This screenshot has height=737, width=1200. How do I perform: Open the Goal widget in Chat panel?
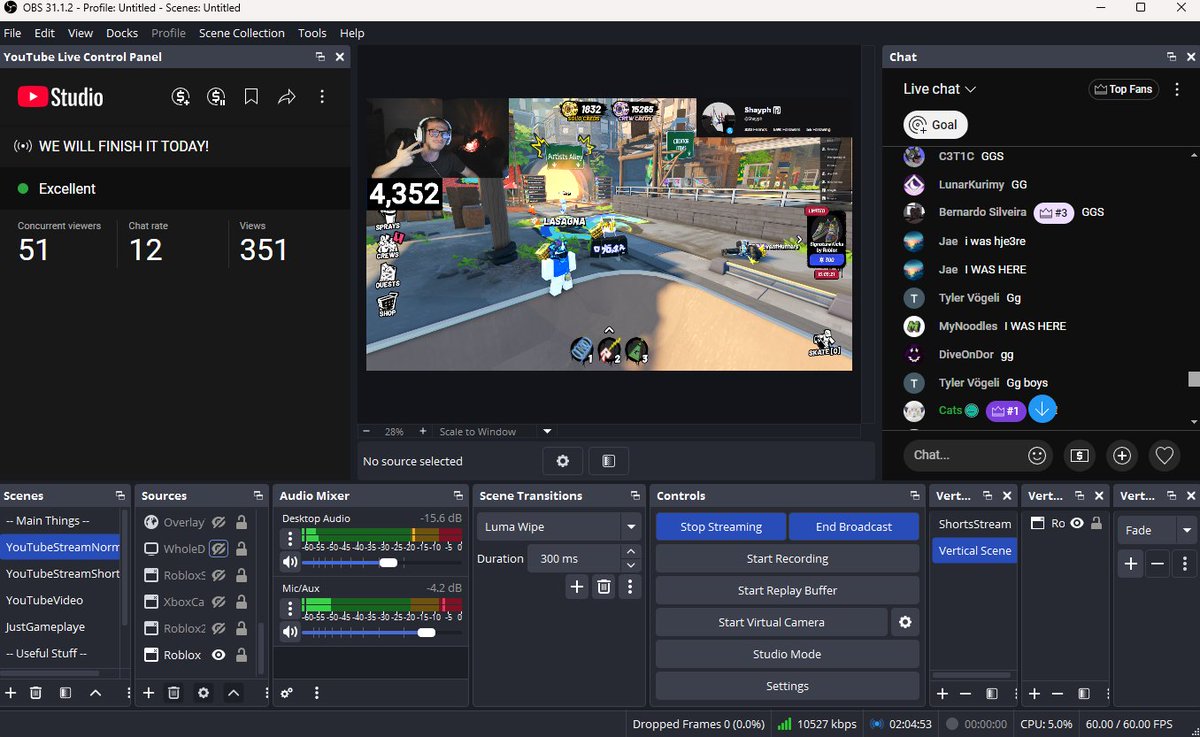(x=934, y=124)
